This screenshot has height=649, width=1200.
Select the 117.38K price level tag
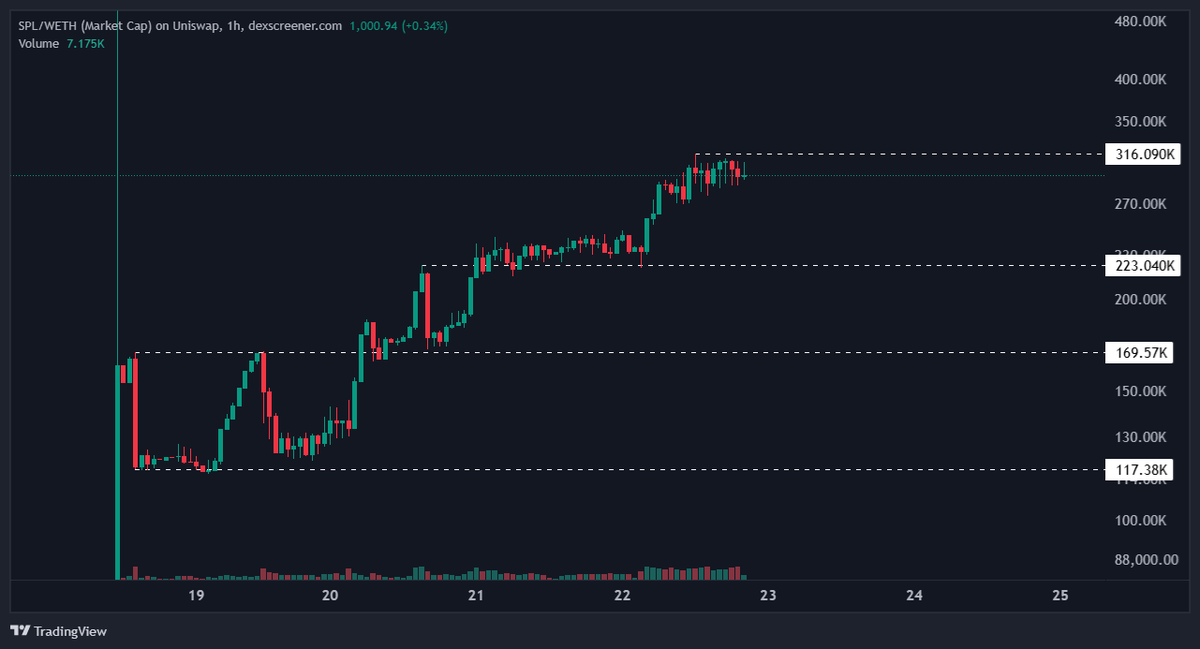1139,470
